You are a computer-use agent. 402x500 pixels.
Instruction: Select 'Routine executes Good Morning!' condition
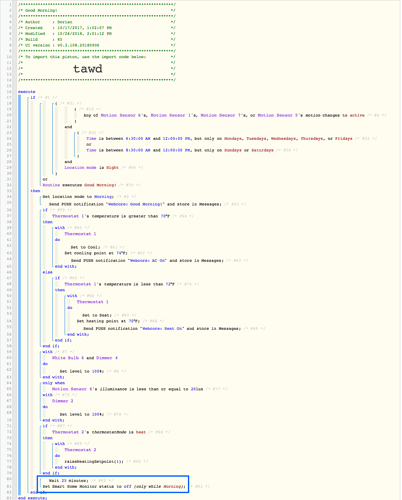pyautogui.click(x=79, y=185)
